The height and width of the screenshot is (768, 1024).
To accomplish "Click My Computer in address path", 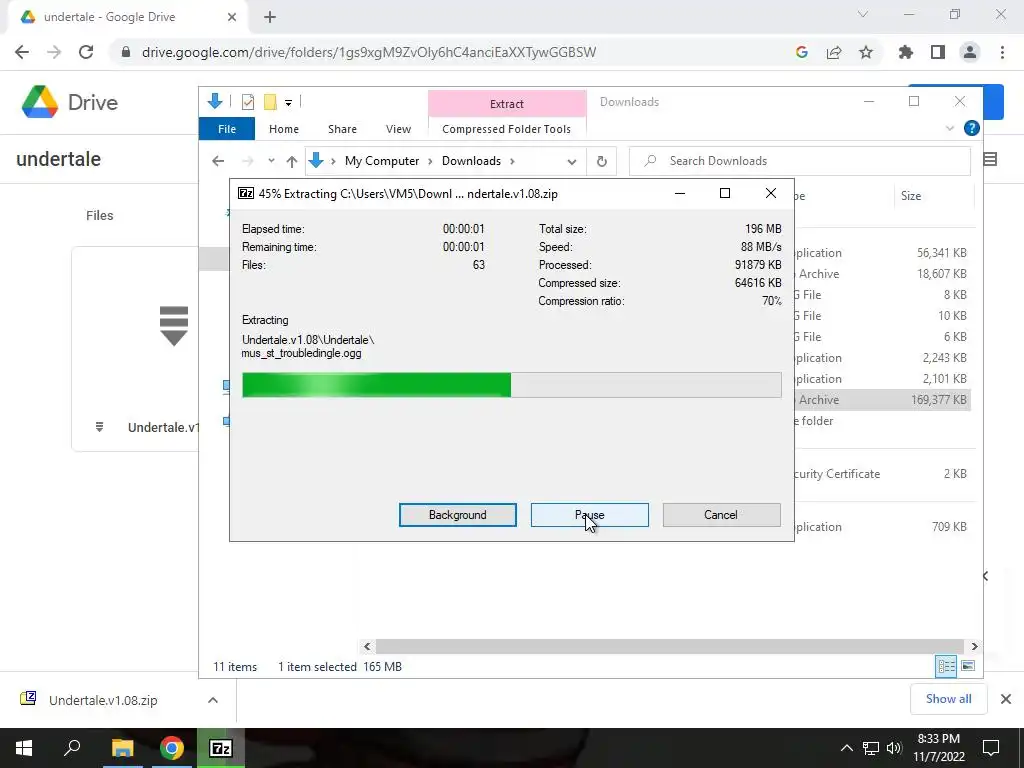I will [382, 161].
